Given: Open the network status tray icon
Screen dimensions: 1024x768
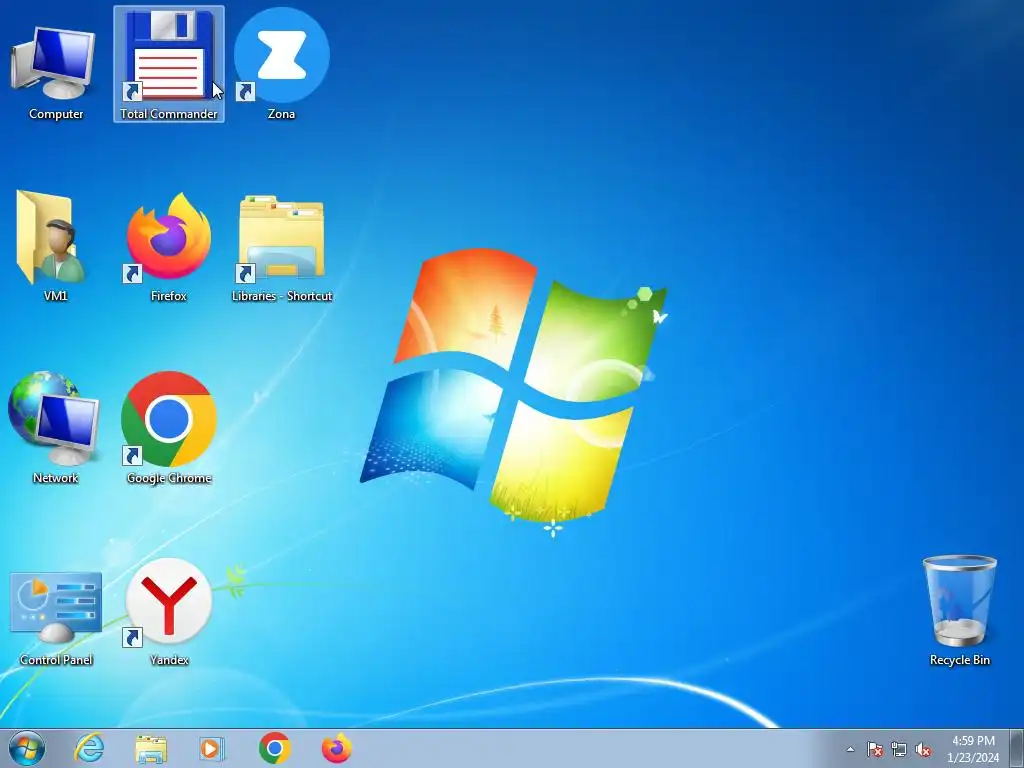Looking at the screenshot, I should [899, 749].
